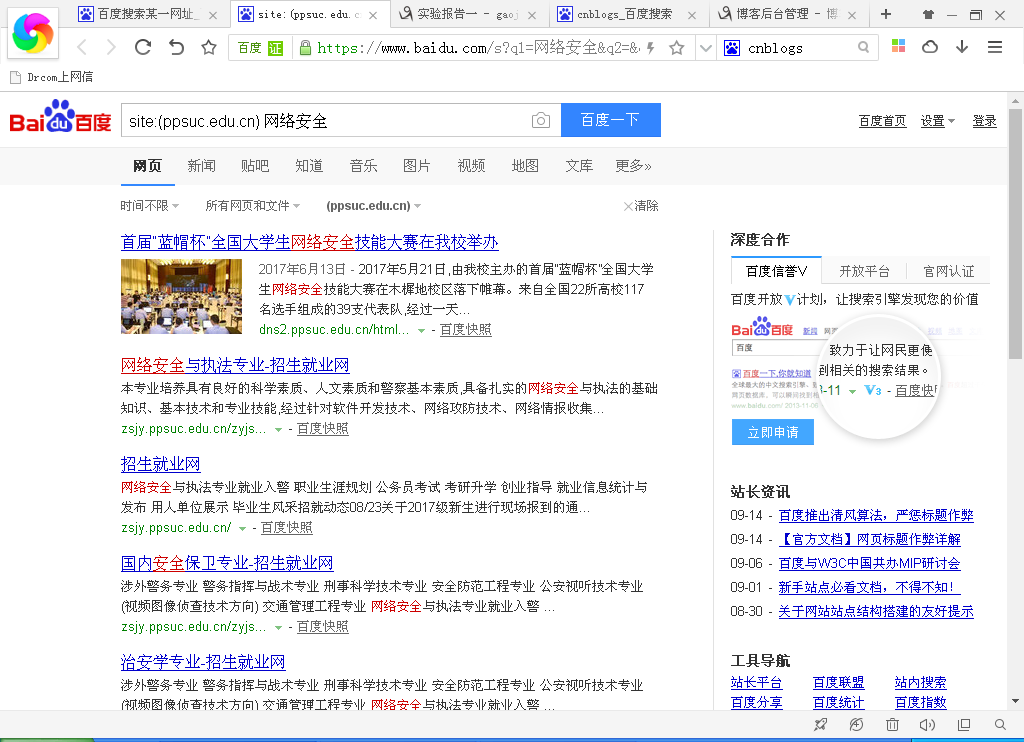Screen dimensions: 1024x742
Task: Select the 贴吧 search category
Action: [255, 166]
